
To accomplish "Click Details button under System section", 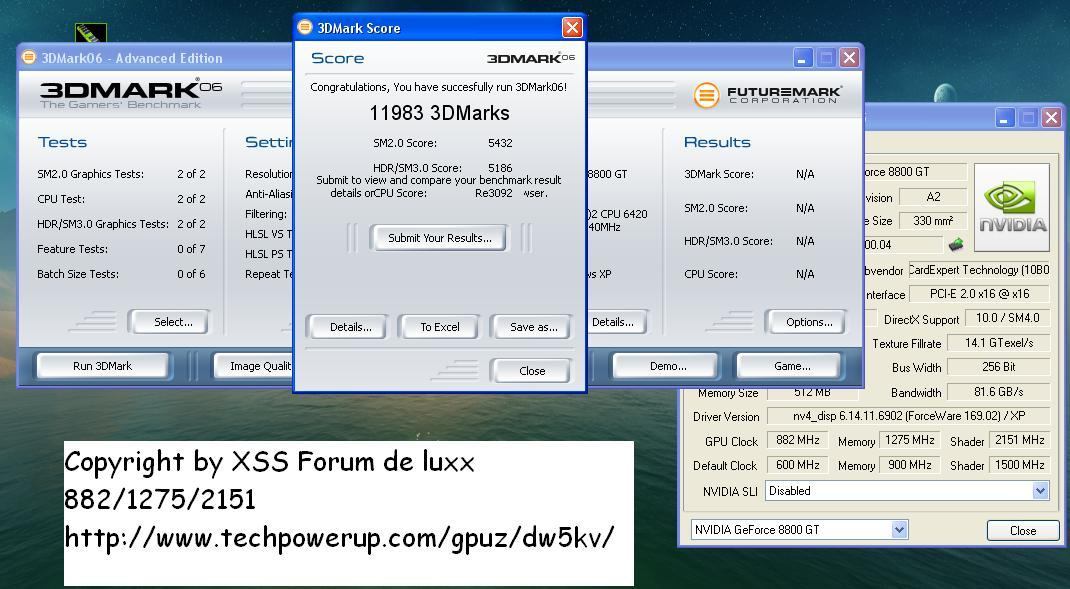I will tap(615, 322).
